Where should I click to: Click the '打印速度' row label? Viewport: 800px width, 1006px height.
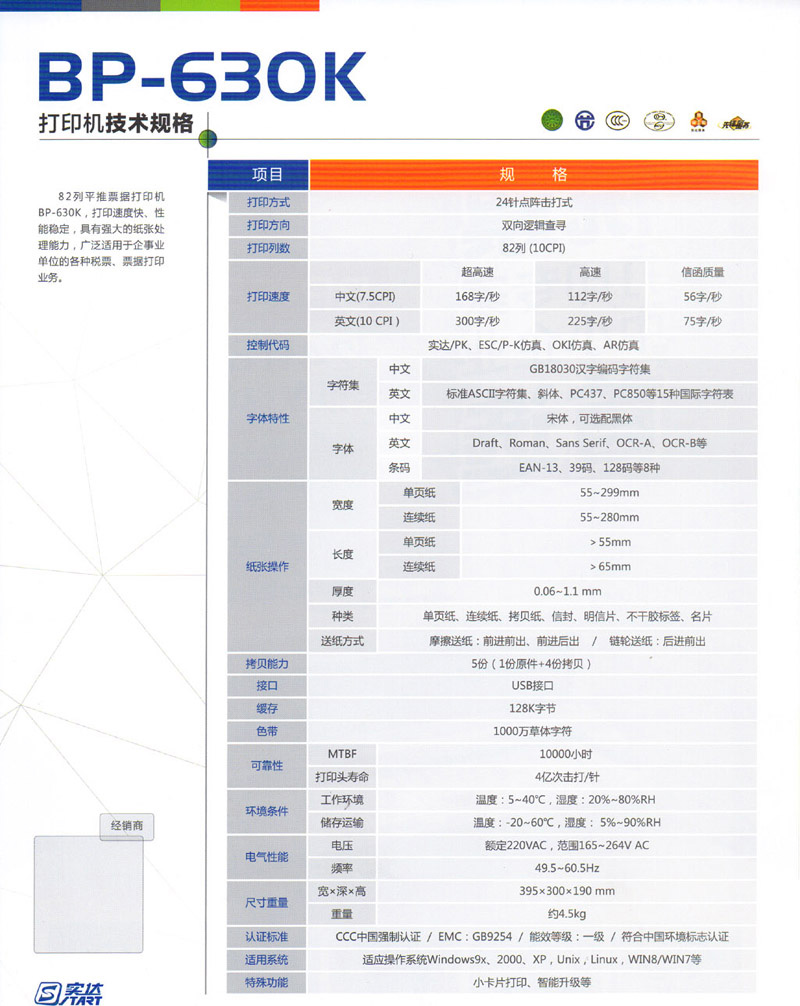tap(268, 296)
